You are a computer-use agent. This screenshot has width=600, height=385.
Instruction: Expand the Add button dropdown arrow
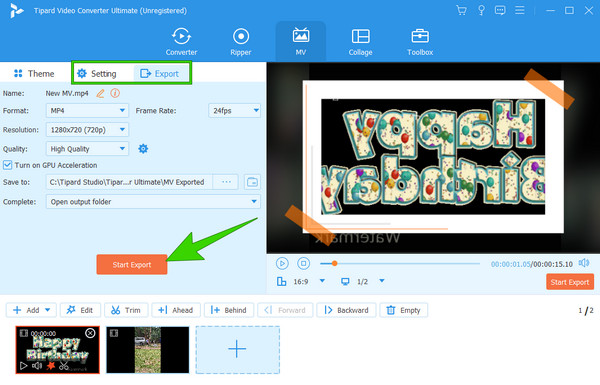tap(48, 310)
